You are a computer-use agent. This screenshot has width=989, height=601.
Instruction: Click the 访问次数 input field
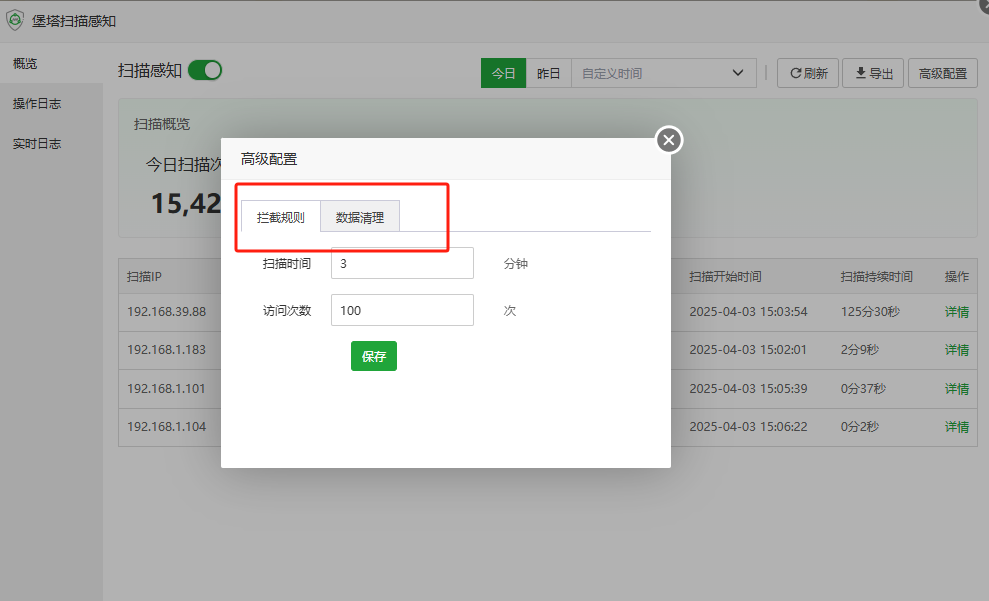tap(402, 310)
